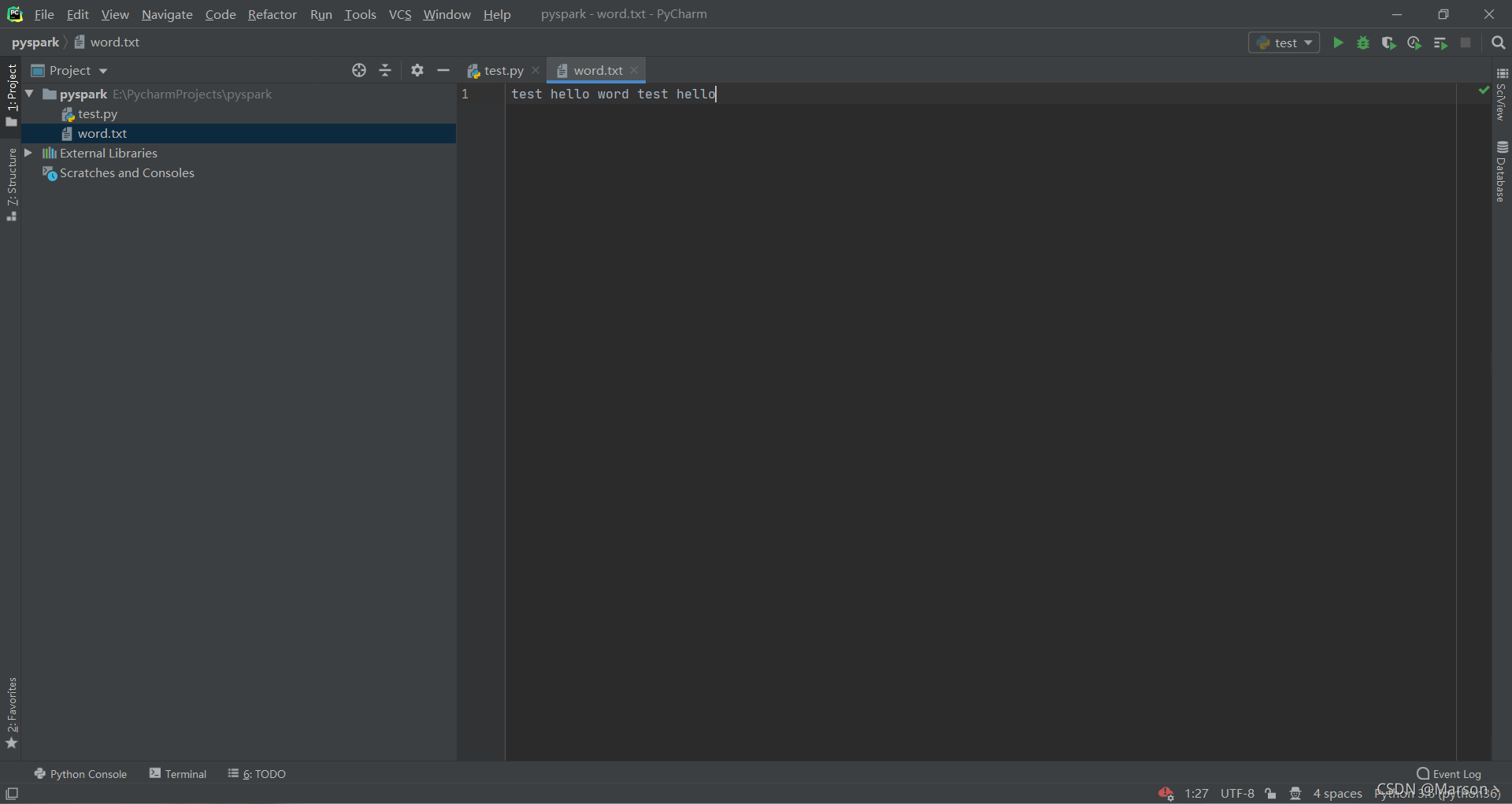Open the Structure side tab

(x=11, y=184)
